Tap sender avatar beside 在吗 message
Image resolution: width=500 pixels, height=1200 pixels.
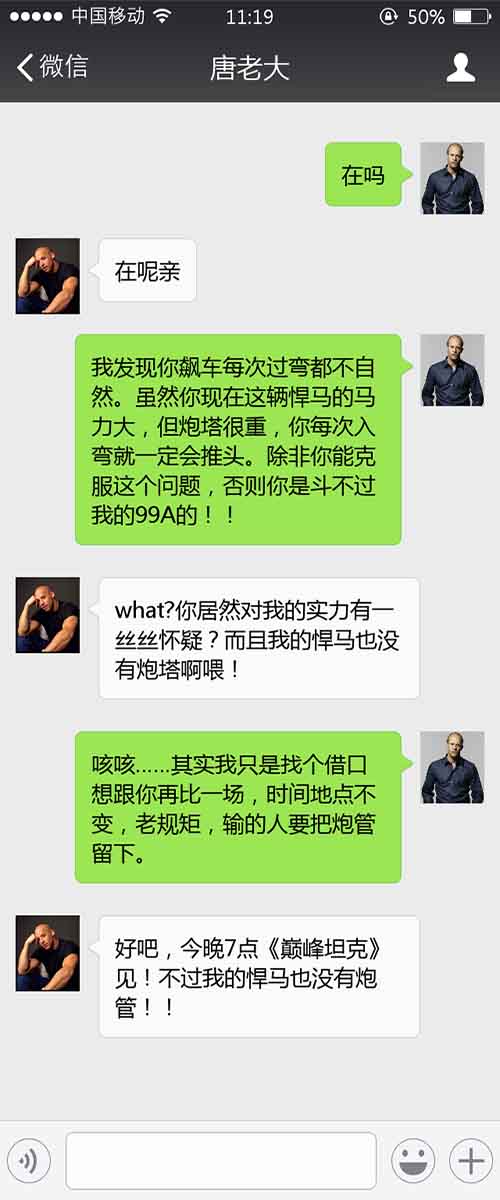click(x=452, y=178)
